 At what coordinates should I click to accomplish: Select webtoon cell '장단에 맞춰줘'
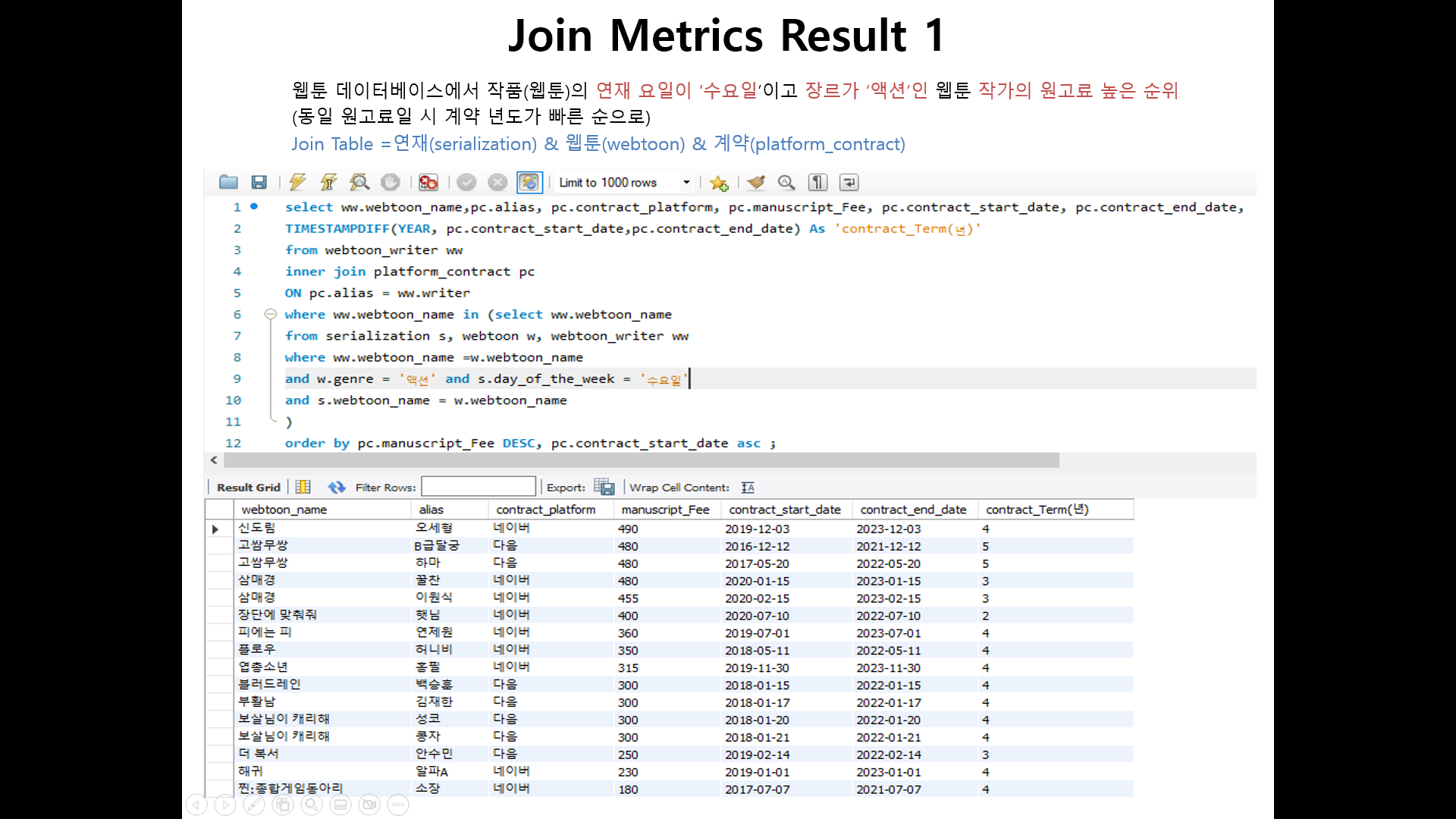322,615
